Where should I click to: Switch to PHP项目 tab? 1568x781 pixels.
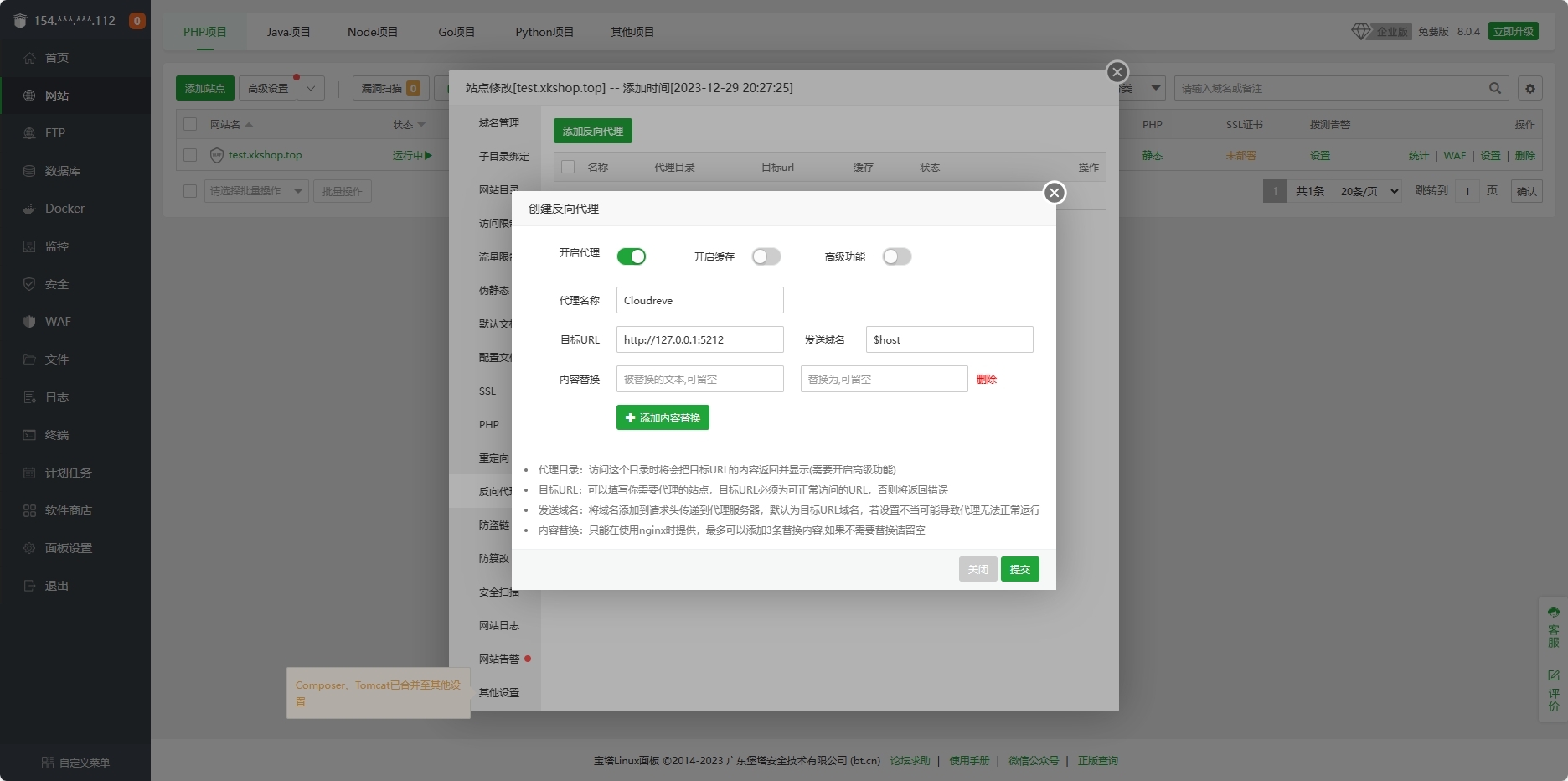click(205, 32)
